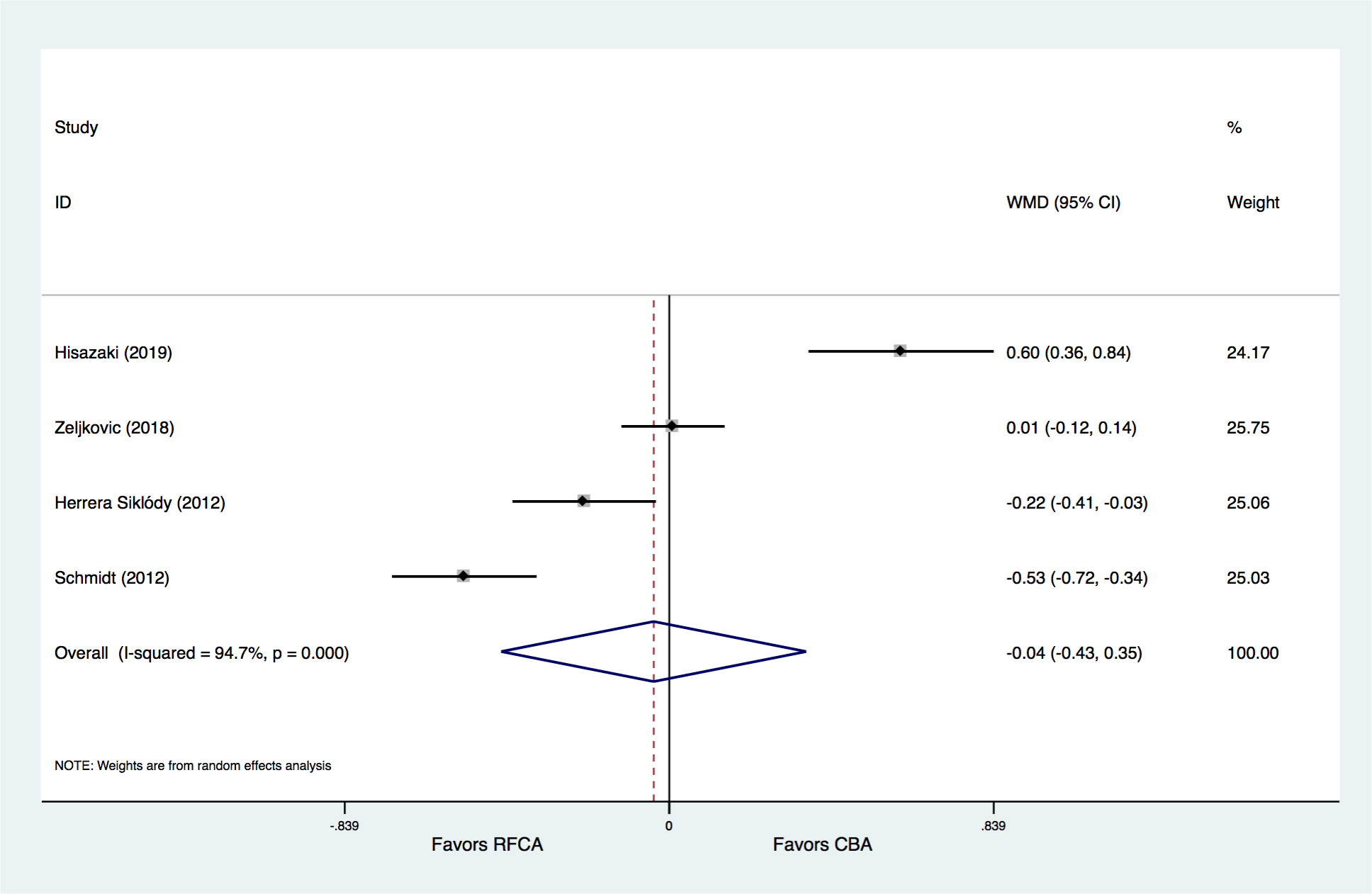Screen dimensions: 1372x894
Task: Click the Favors CBA axis label
Action: 822,844
